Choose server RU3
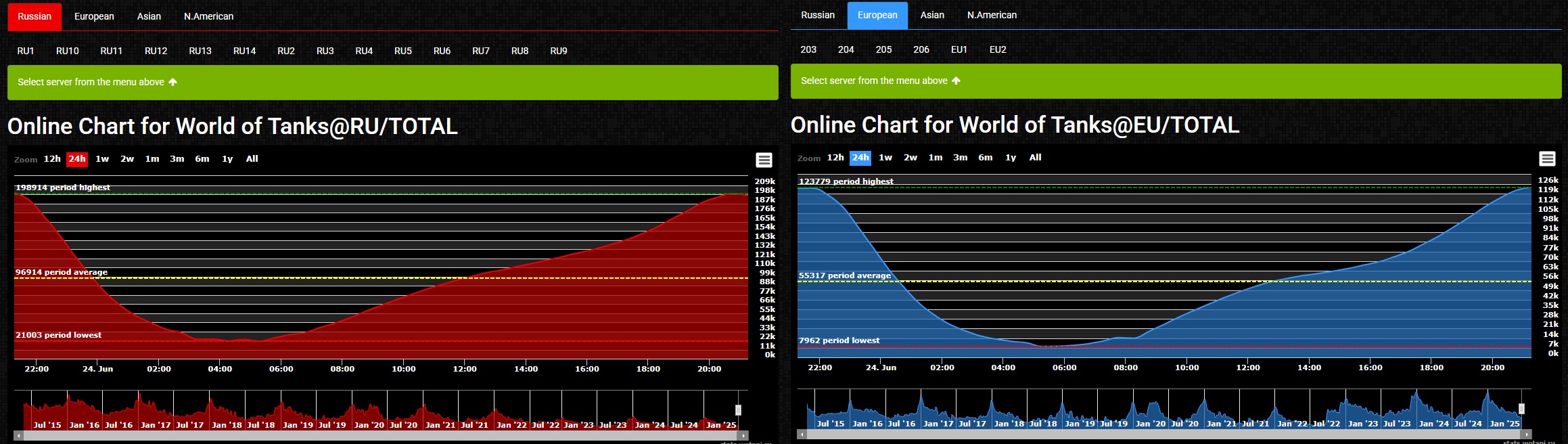The image size is (1568, 444). click(325, 51)
